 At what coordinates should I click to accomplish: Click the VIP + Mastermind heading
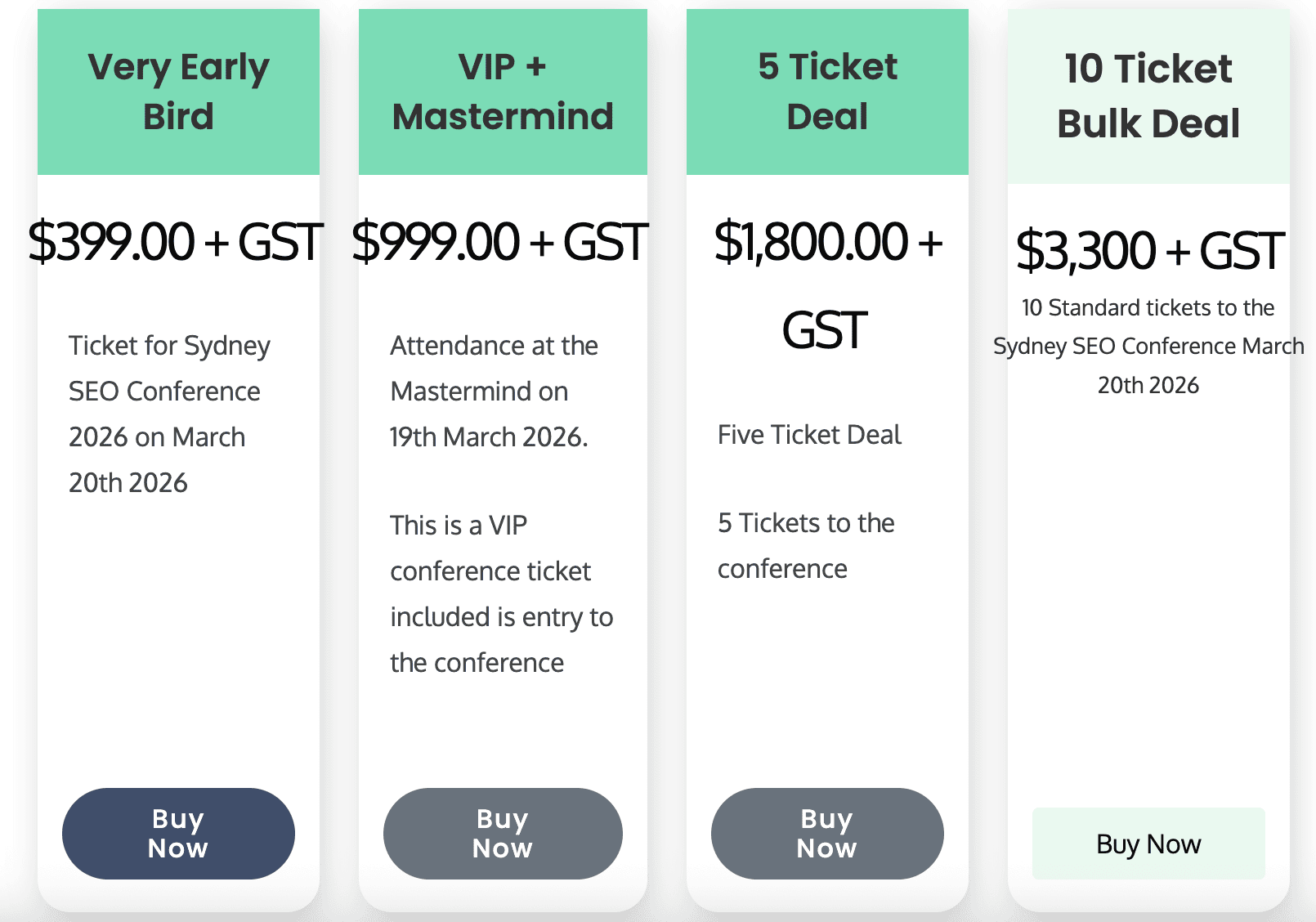coord(503,91)
